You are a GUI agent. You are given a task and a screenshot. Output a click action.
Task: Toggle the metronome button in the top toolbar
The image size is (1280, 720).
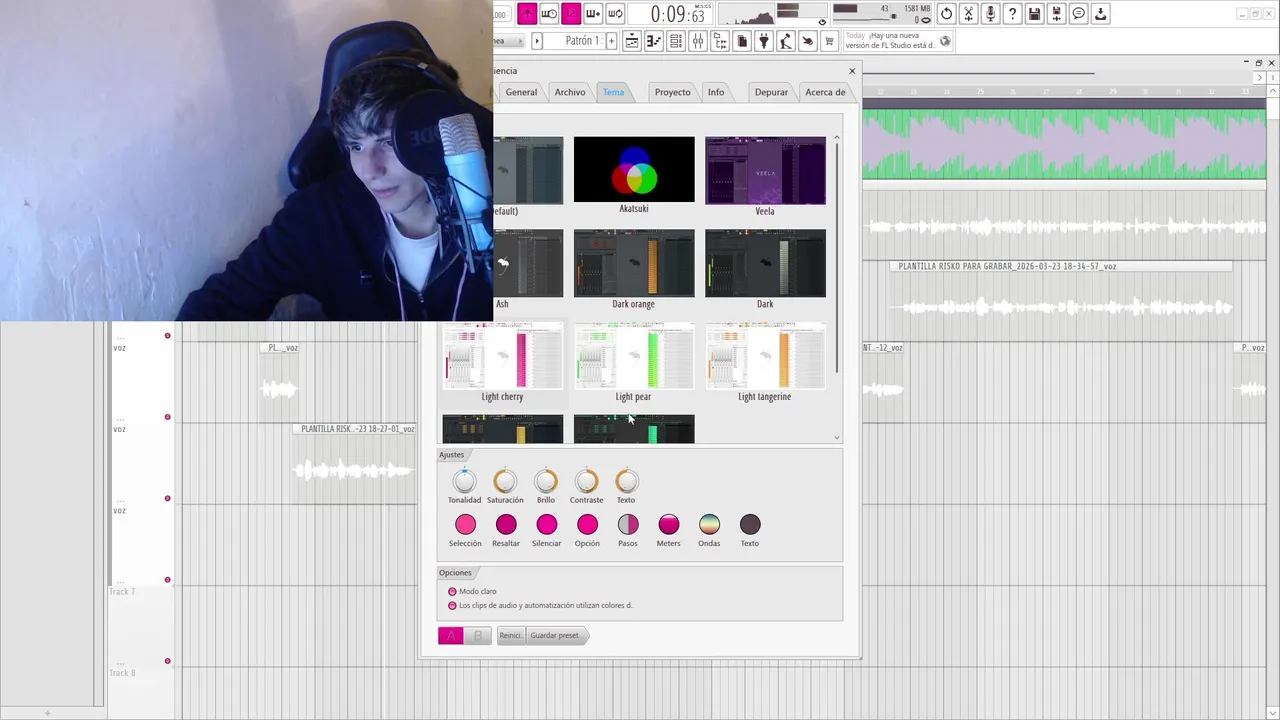pyautogui.click(x=527, y=14)
